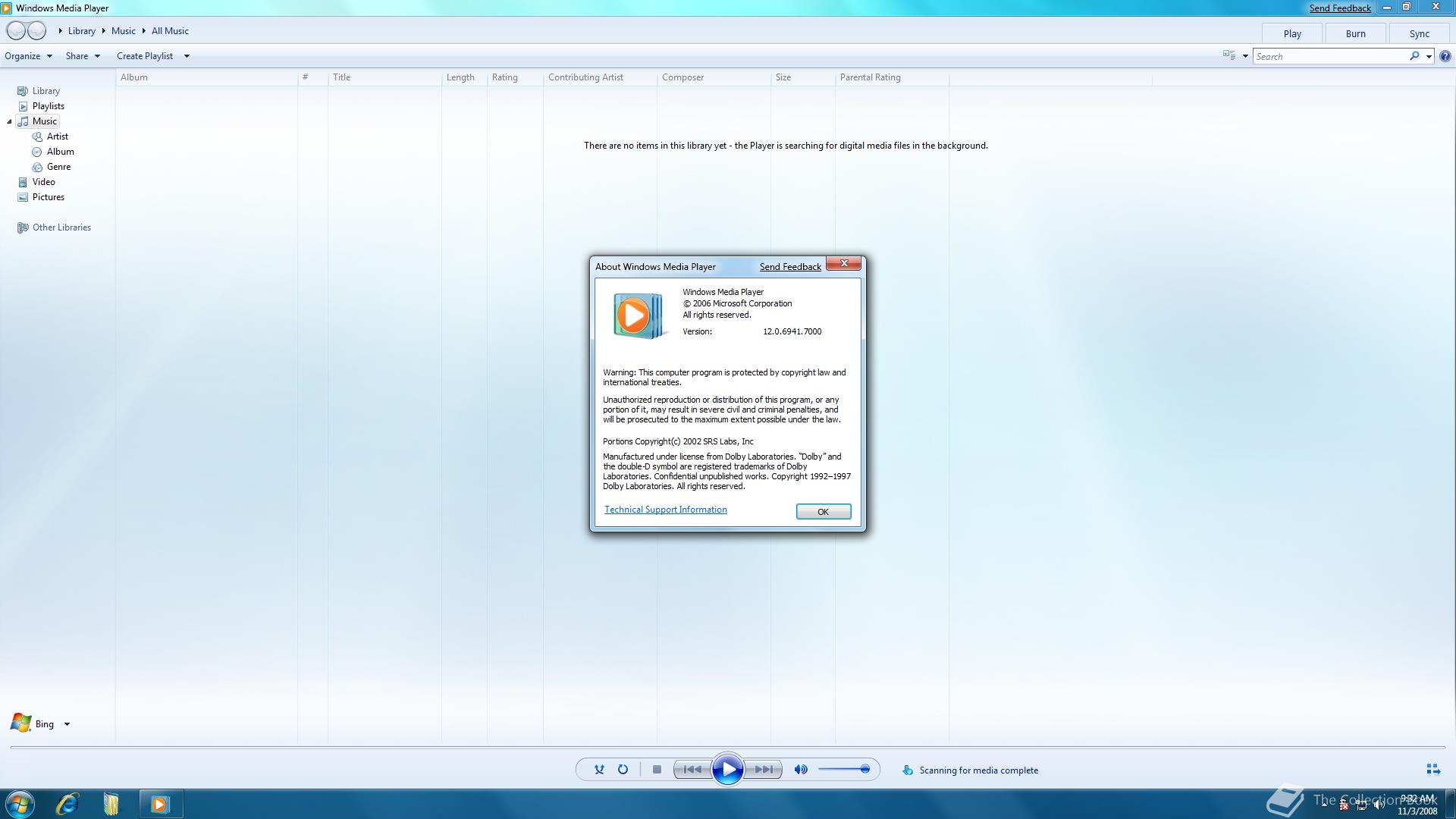The height and width of the screenshot is (819, 1456).
Task: Click the search magnifier icon
Action: [x=1414, y=56]
